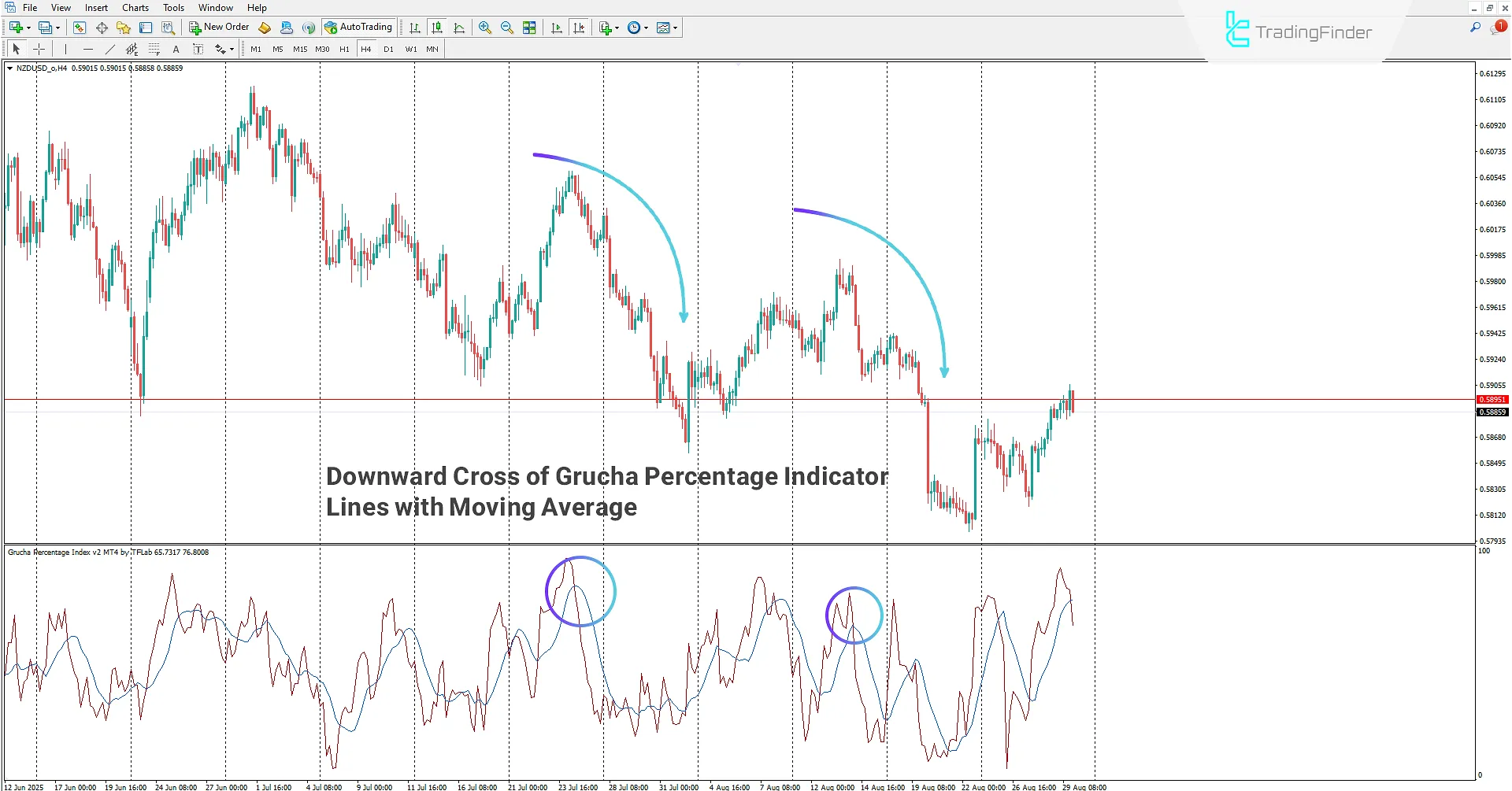Open the Data Window
The height and width of the screenshot is (791, 1512).
click(102, 27)
